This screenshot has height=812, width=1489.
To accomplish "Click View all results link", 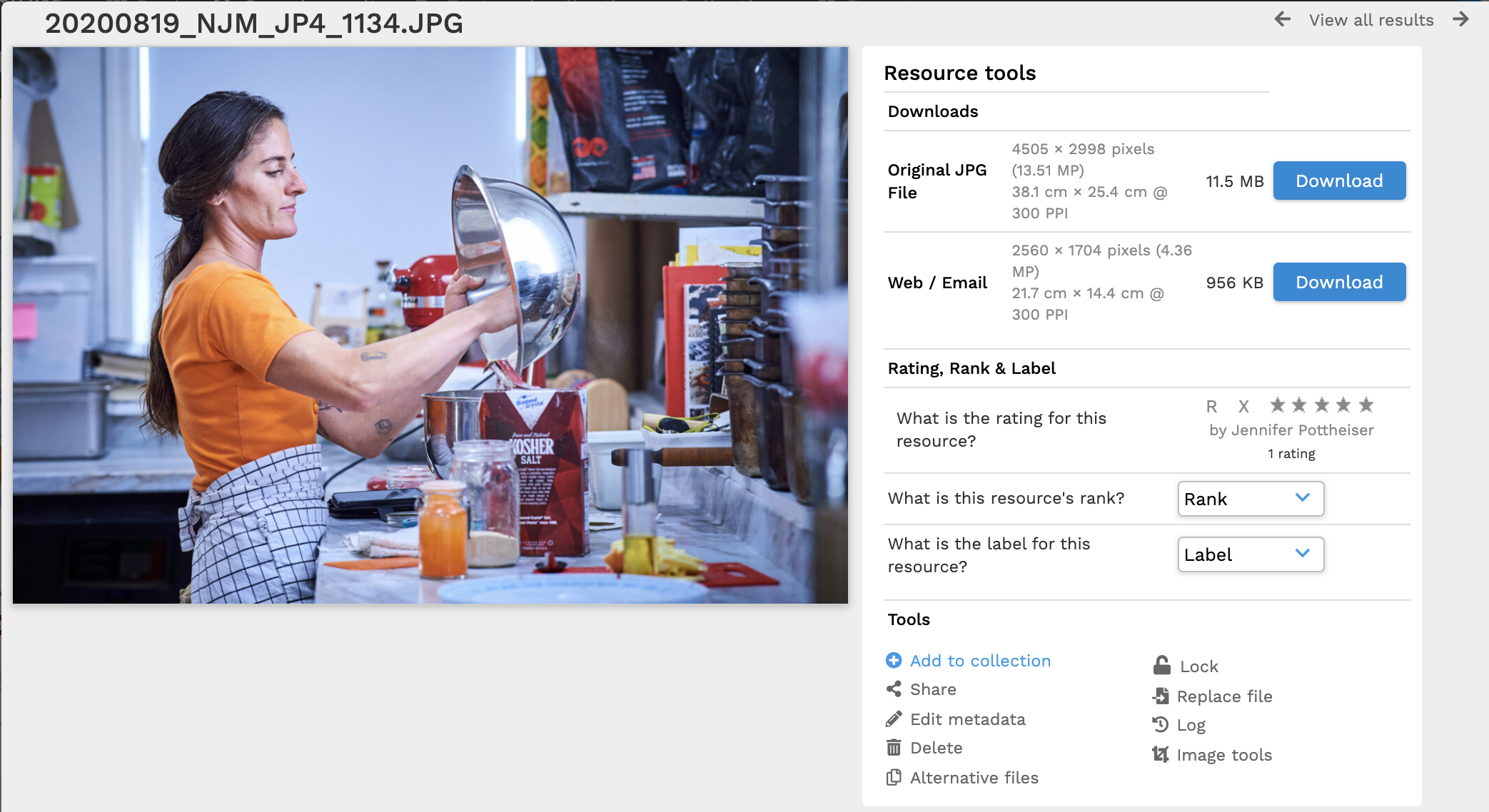I will 1371,20.
